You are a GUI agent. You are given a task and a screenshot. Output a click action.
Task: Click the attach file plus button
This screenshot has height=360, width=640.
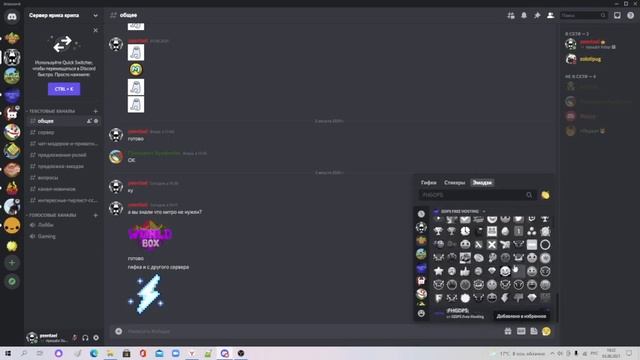[x=118, y=331]
